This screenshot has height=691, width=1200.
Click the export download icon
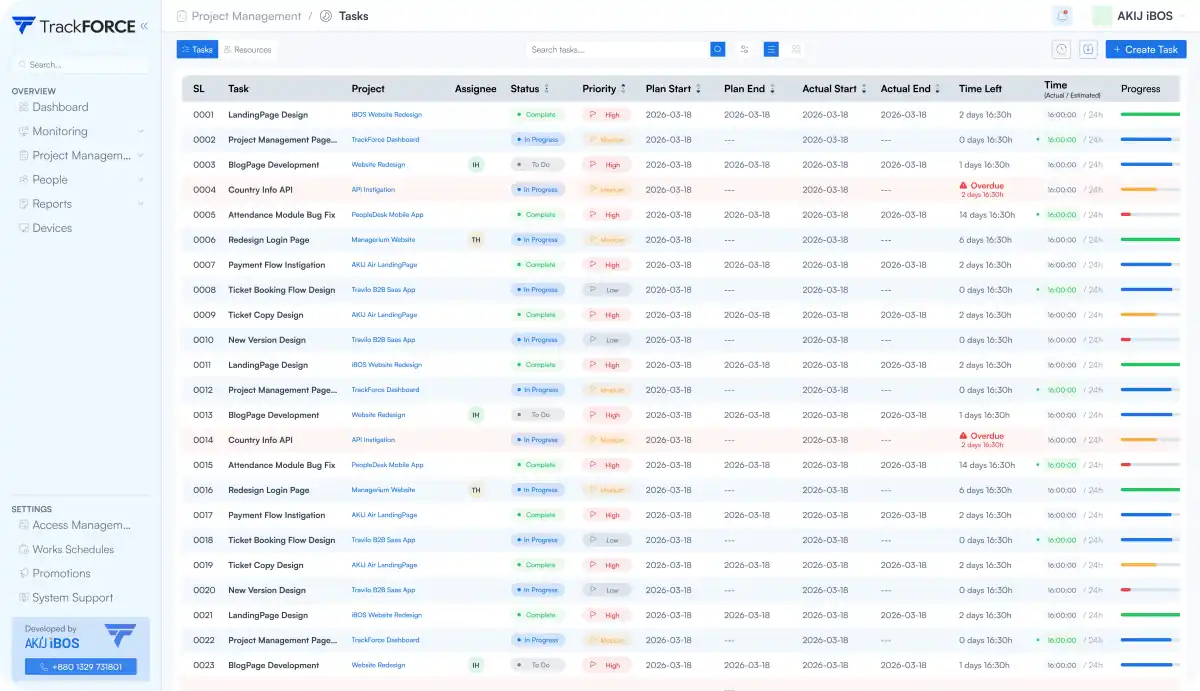tap(1089, 49)
